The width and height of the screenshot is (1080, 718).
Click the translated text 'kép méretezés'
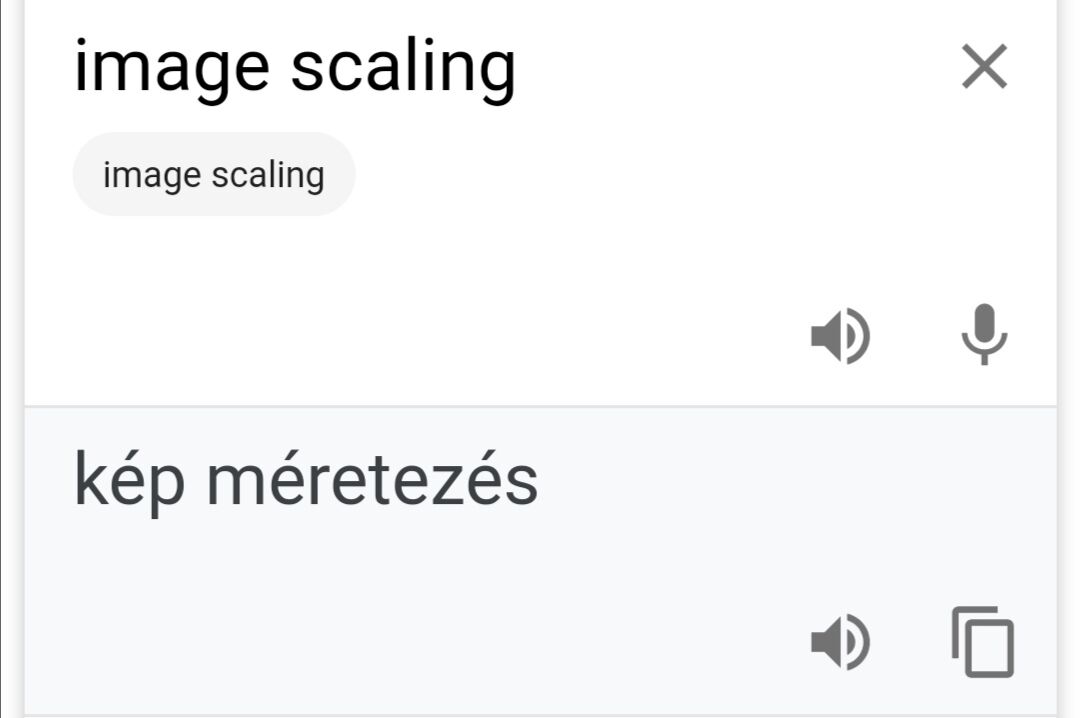click(x=306, y=481)
